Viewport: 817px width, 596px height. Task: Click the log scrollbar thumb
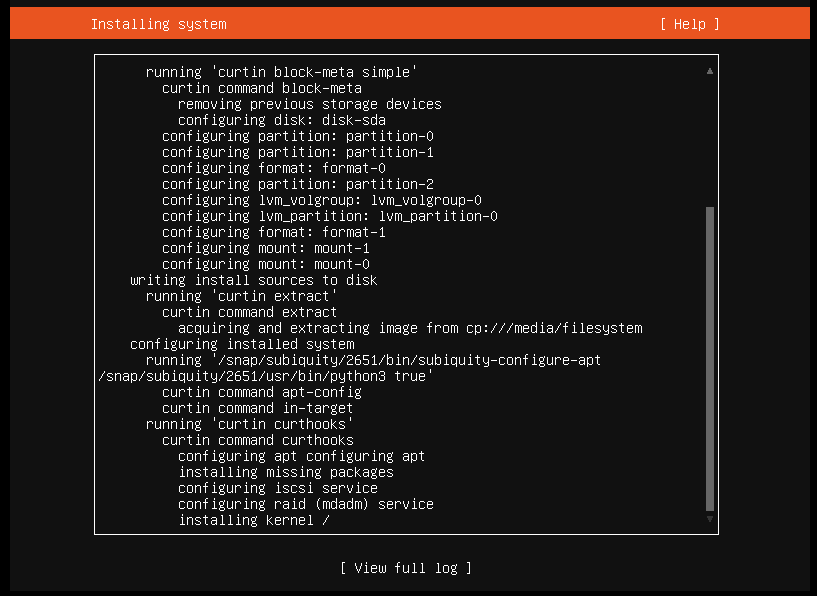point(710,360)
